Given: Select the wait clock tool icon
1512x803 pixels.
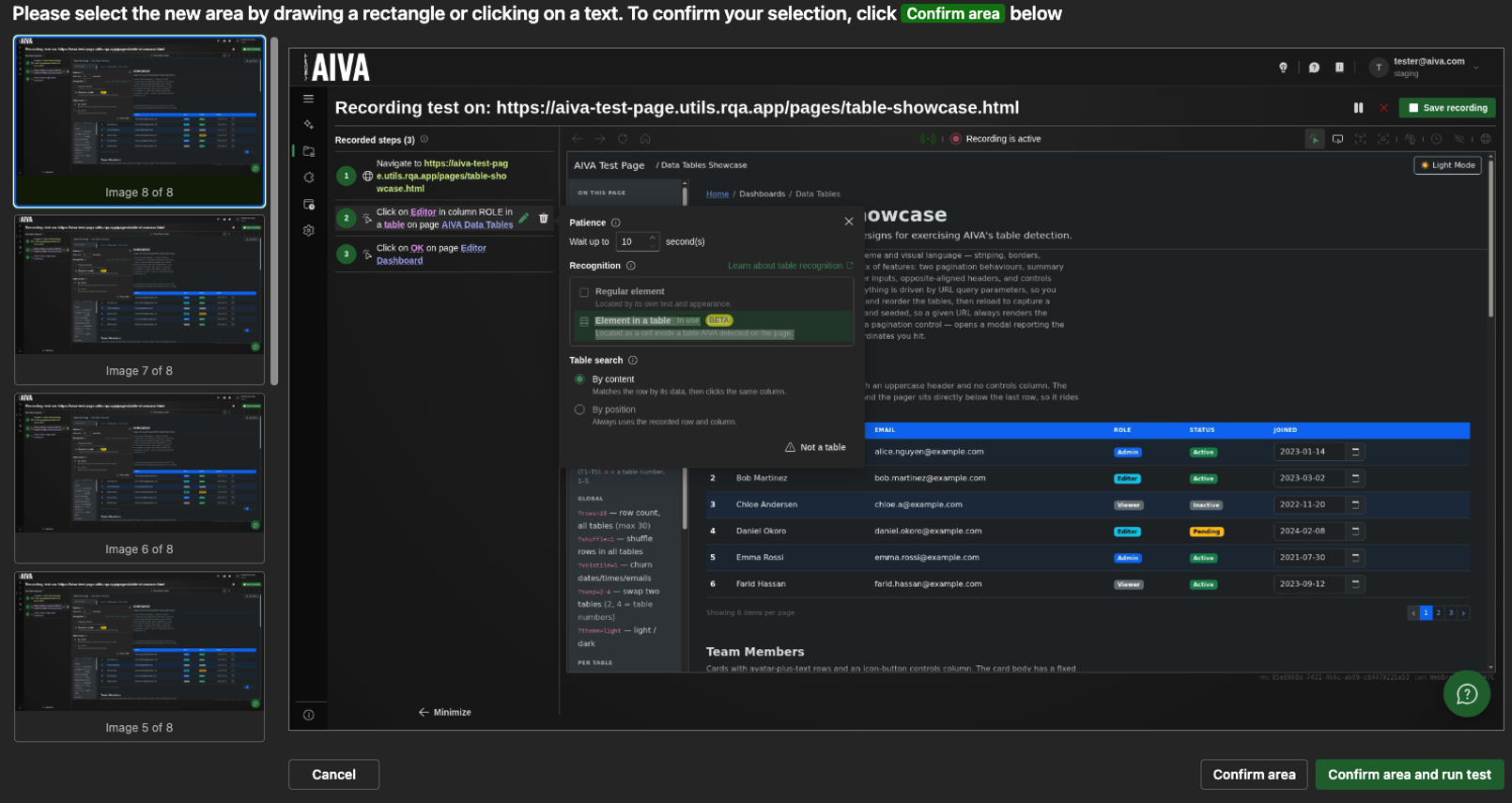Looking at the screenshot, I should point(1436,139).
